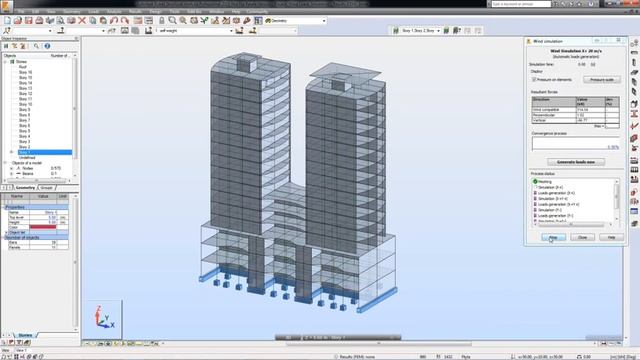640x360 pixels.
Task: Open the node selection dropdown on second toolbar
Action: (50, 31)
